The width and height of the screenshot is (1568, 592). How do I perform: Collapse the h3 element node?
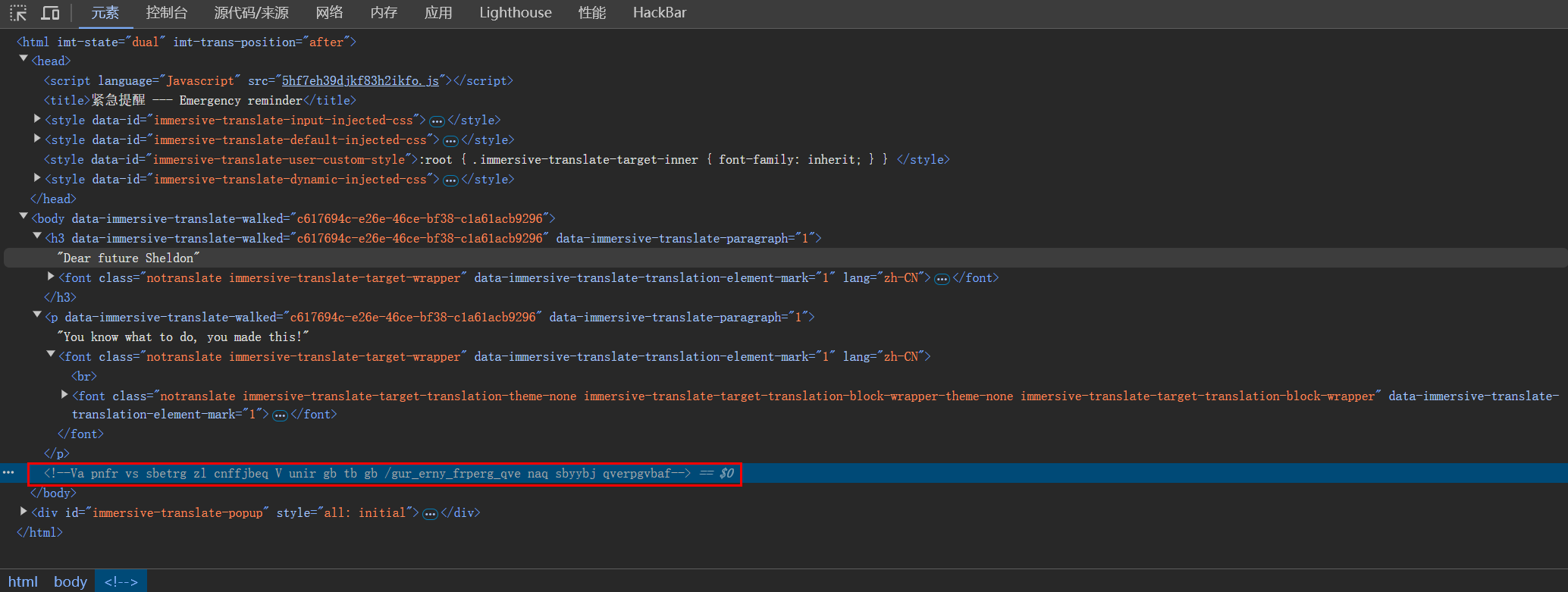click(37, 236)
